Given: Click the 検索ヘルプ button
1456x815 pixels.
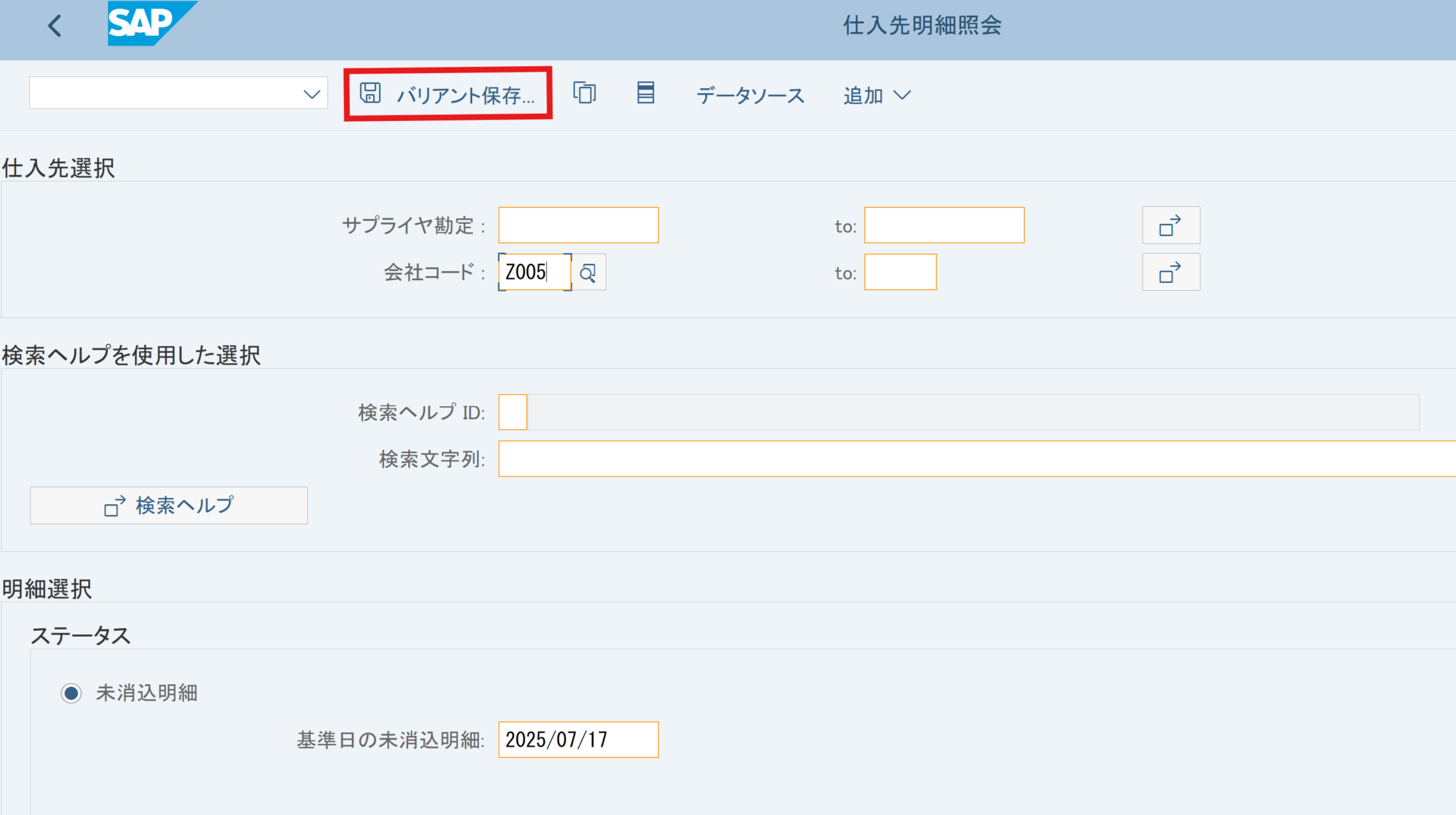Looking at the screenshot, I should pos(168,506).
